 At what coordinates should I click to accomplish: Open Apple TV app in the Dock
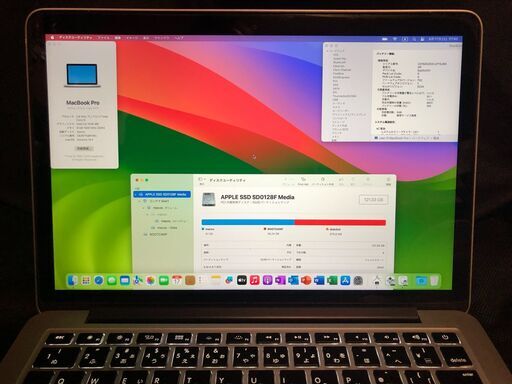(x=242, y=281)
